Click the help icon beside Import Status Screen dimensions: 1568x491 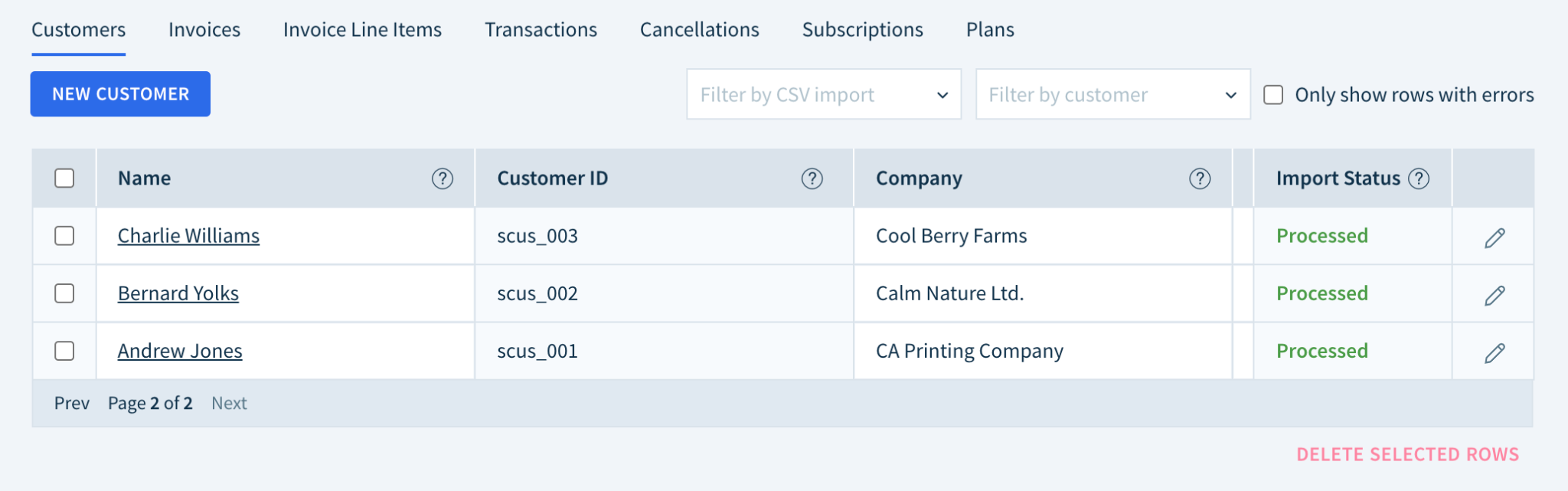(1419, 178)
